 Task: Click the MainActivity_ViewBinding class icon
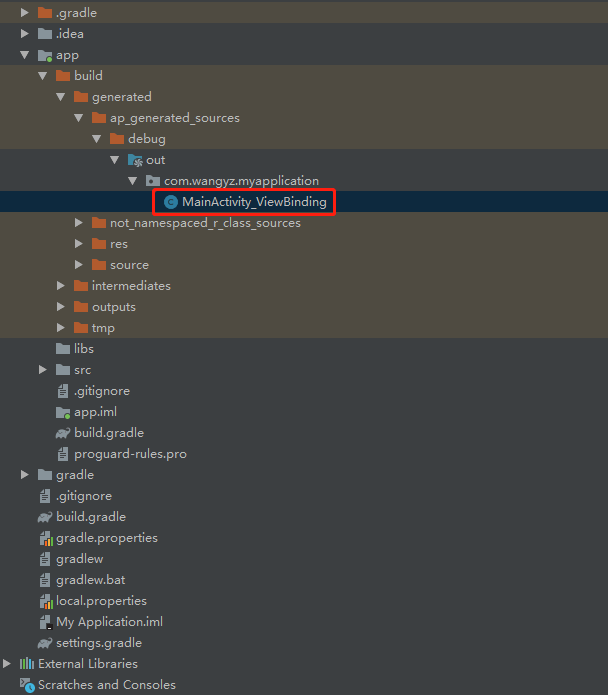point(171,202)
